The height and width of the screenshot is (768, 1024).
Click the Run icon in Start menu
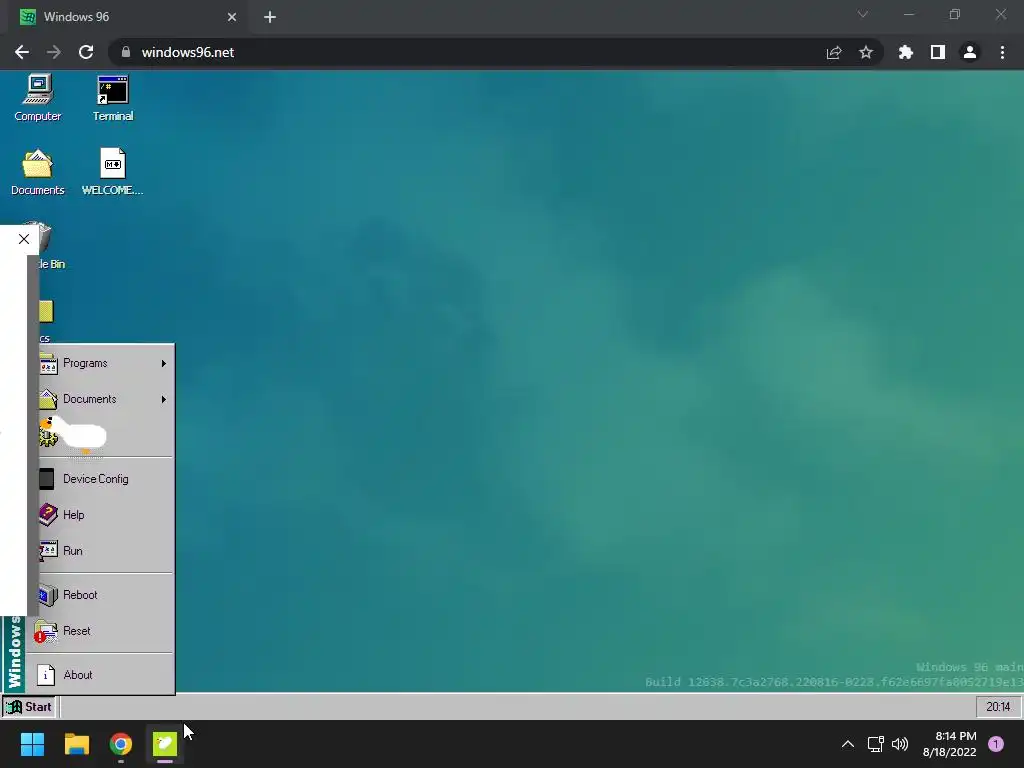coord(48,551)
